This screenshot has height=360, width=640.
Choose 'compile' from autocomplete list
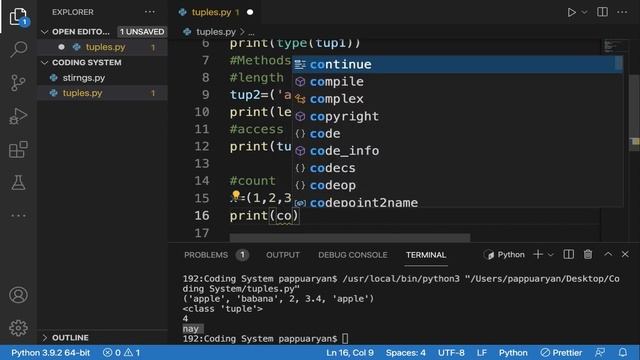tap(457, 81)
